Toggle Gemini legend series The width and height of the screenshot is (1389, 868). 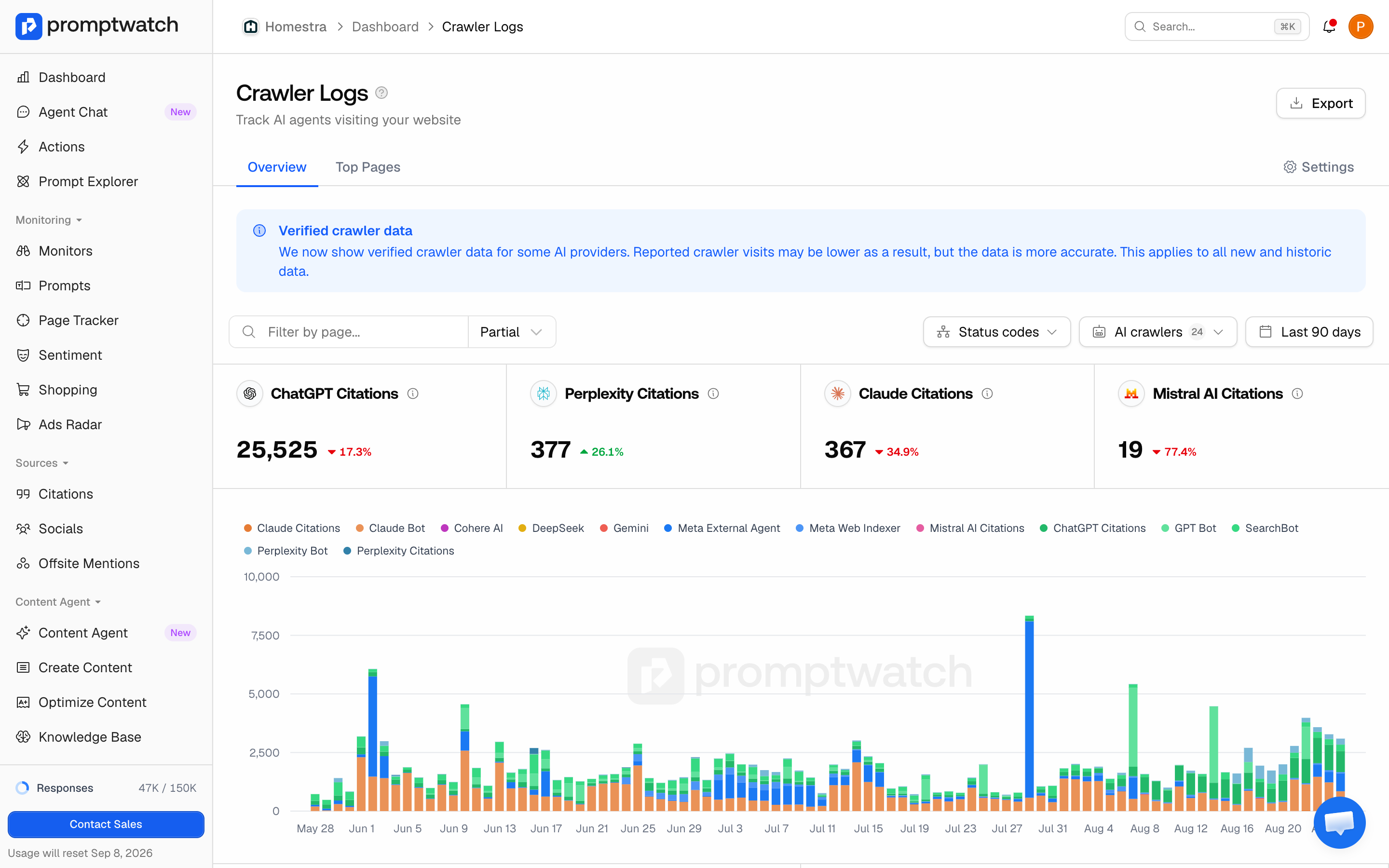tap(624, 528)
